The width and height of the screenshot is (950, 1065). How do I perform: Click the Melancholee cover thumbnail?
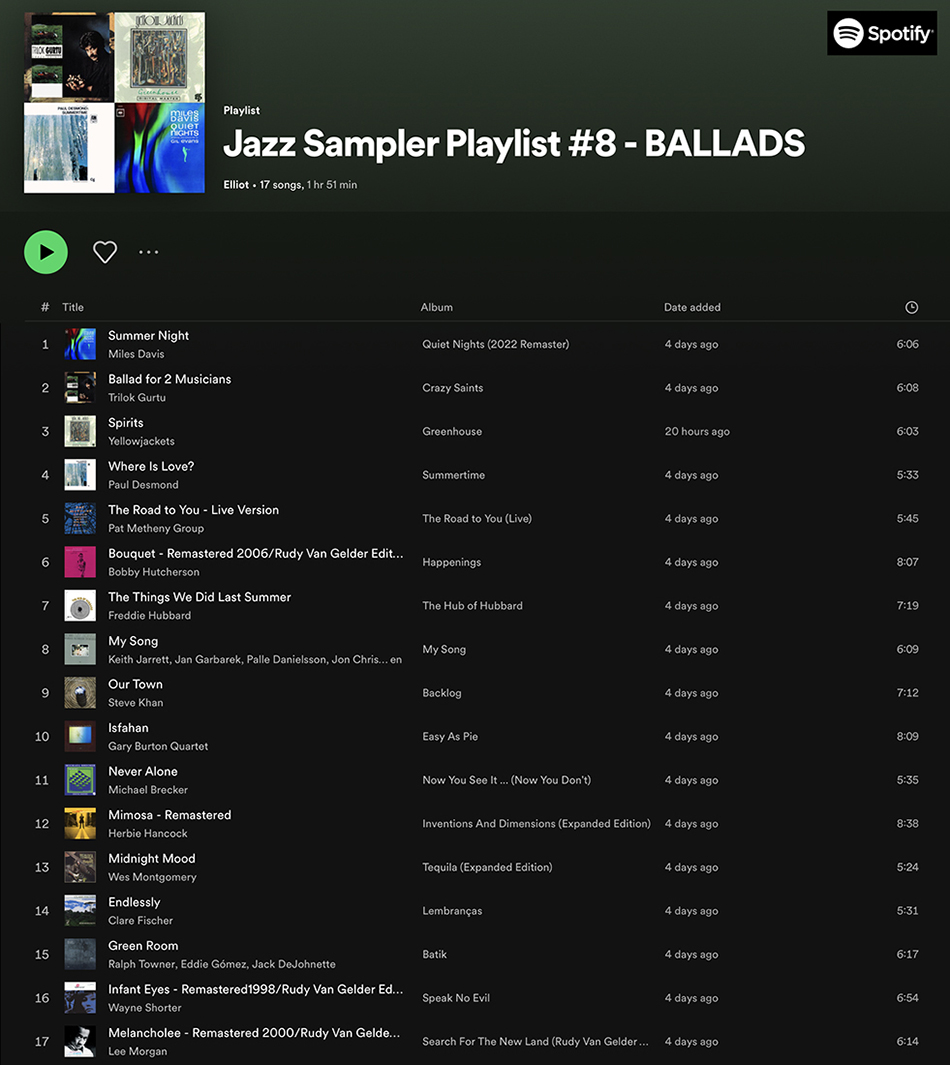coord(80,1041)
